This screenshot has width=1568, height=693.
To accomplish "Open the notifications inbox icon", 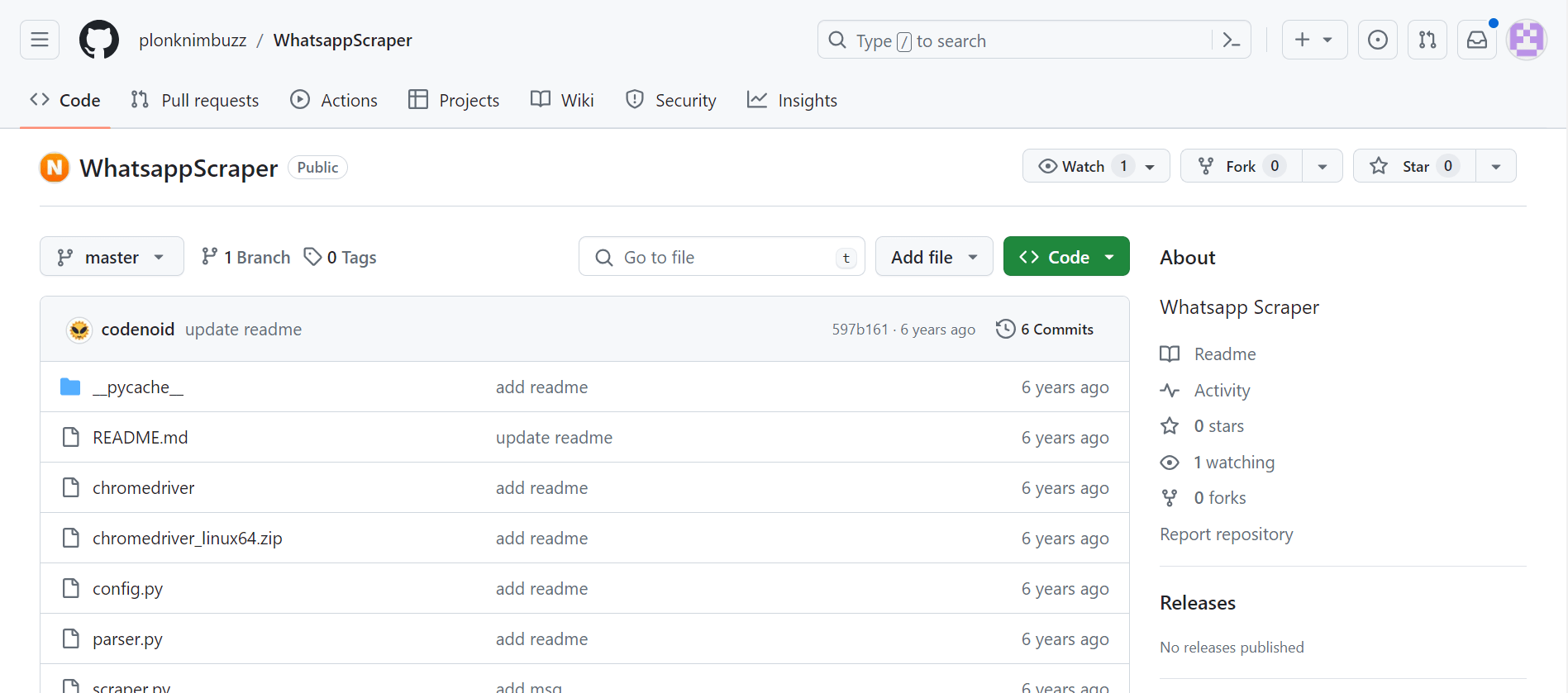I will pyautogui.click(x=1477, y=40).
